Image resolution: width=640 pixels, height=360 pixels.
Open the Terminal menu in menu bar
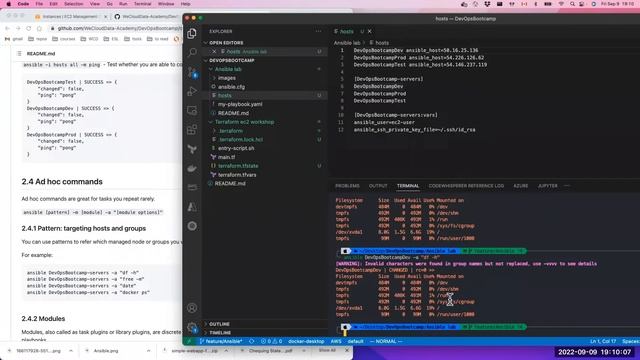(x=142, y=4)
